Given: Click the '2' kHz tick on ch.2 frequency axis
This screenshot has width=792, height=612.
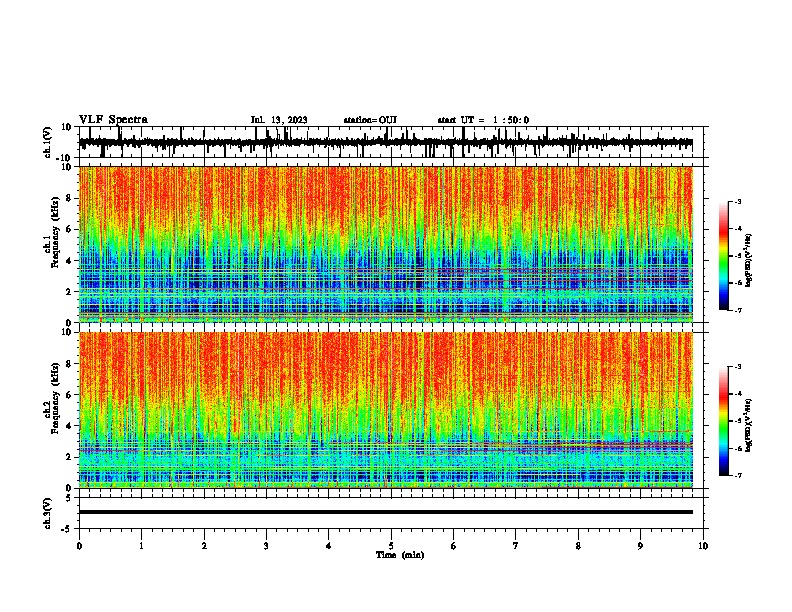Looking at the screenshot, I should 70,457.
